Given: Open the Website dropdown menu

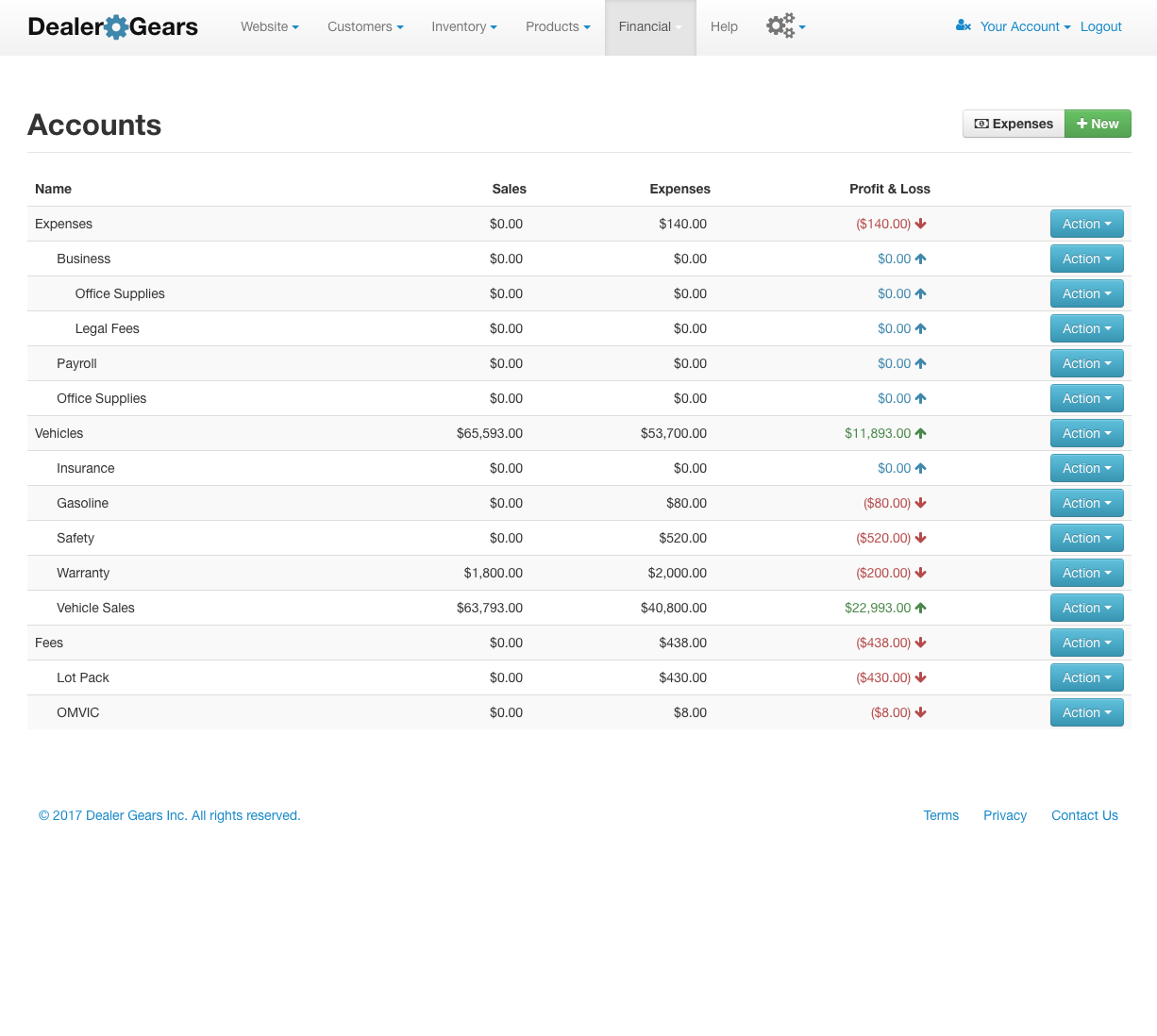Looking at the screenshot, I should pos(269,26).
